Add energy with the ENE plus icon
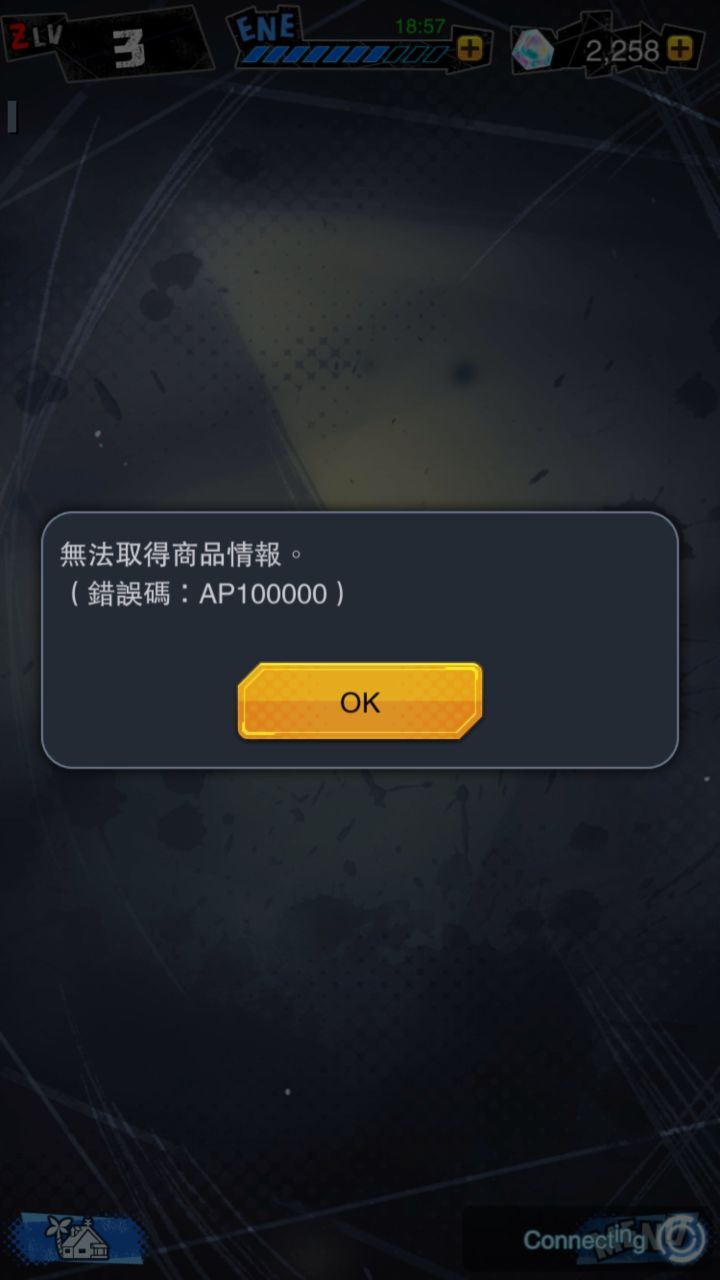 (x=469, y=47)
